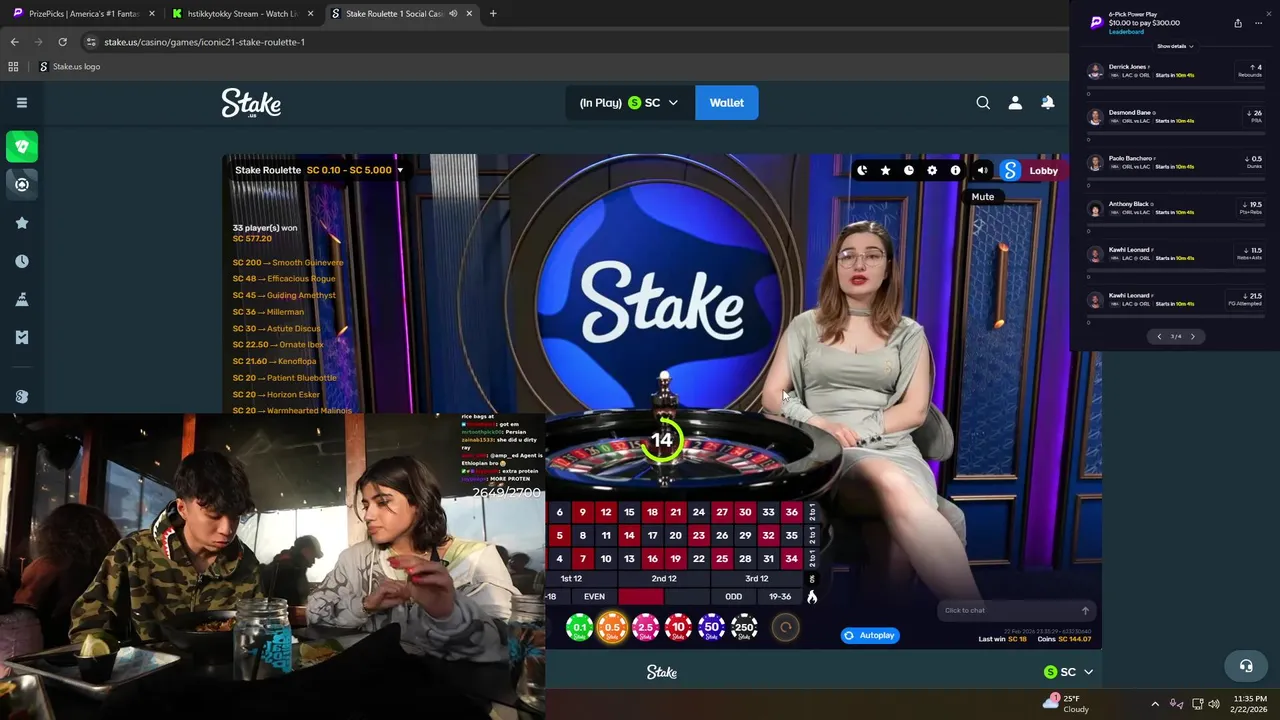Open roulette game settings gear
1280x720 pixels.
pos(932,170)
